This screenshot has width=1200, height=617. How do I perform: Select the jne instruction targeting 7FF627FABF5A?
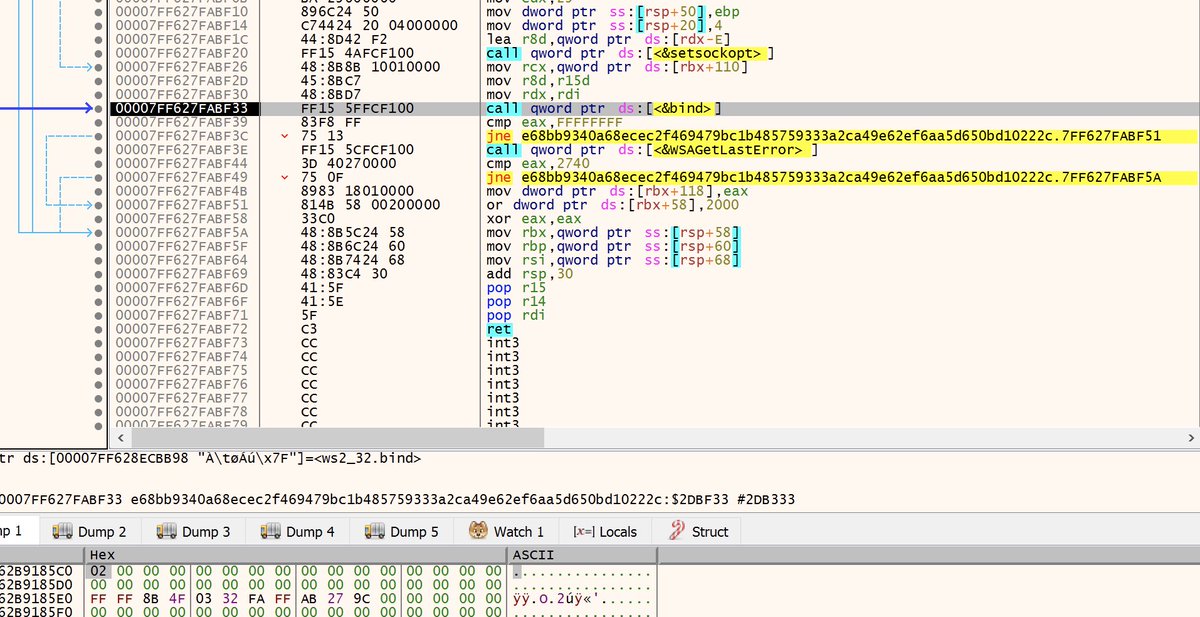tap(823, 177)
